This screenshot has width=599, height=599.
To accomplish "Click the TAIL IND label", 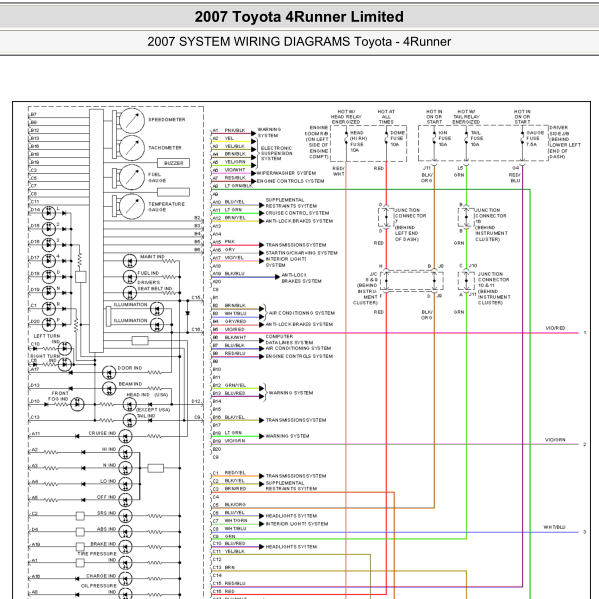I will (x=146, y=416).
